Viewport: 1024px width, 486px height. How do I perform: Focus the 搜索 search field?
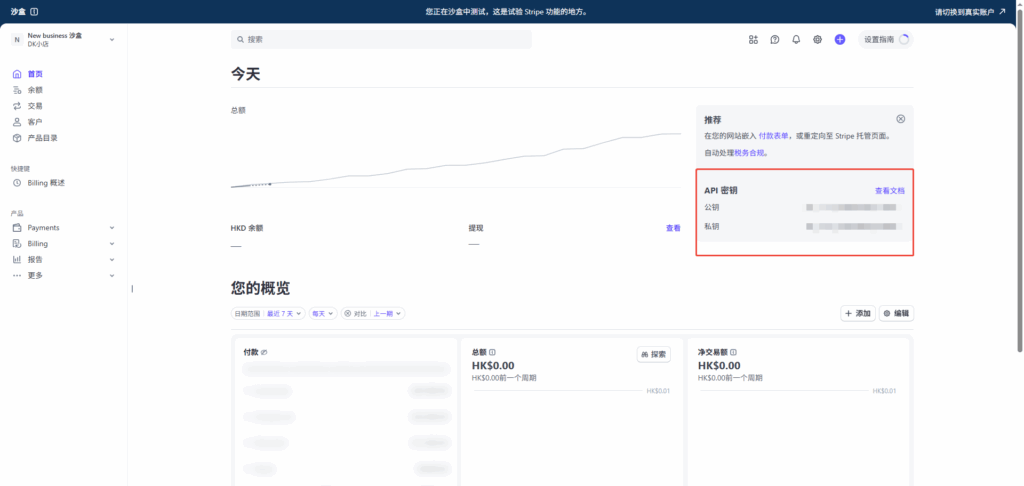381,40
